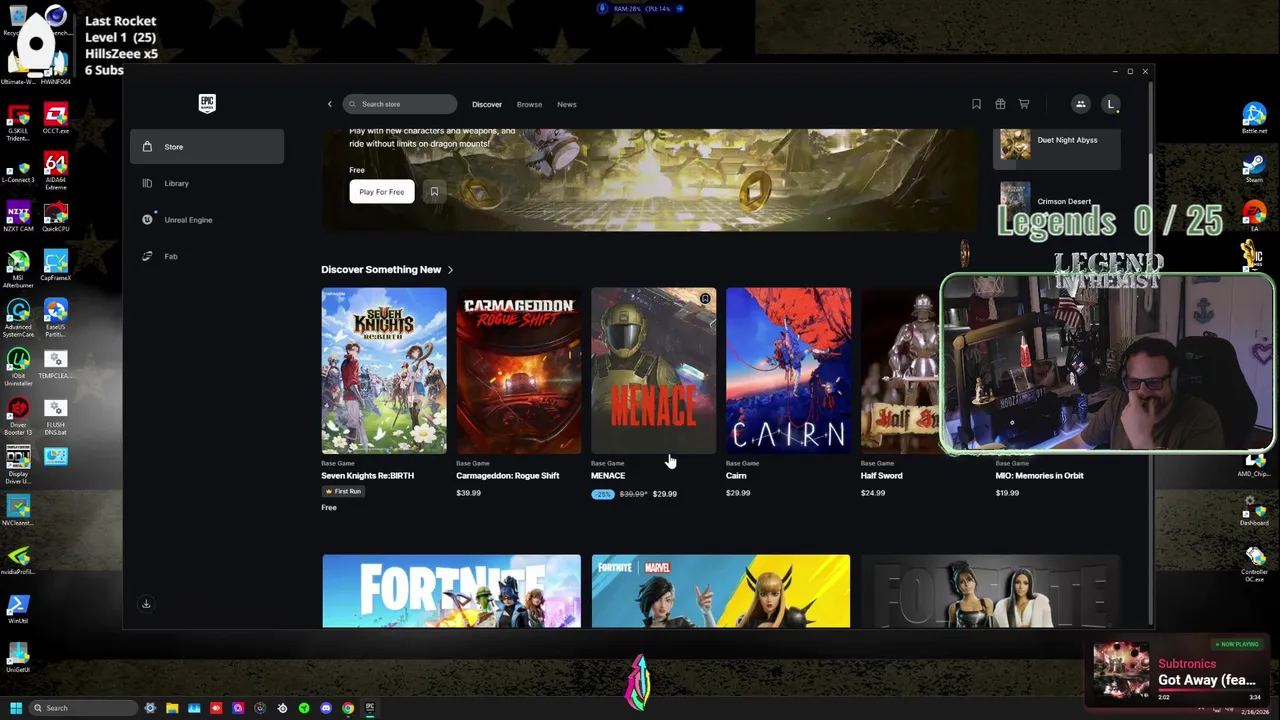
Task: Open the AIDA64 Extreme desktop icon
Action: 56,170
